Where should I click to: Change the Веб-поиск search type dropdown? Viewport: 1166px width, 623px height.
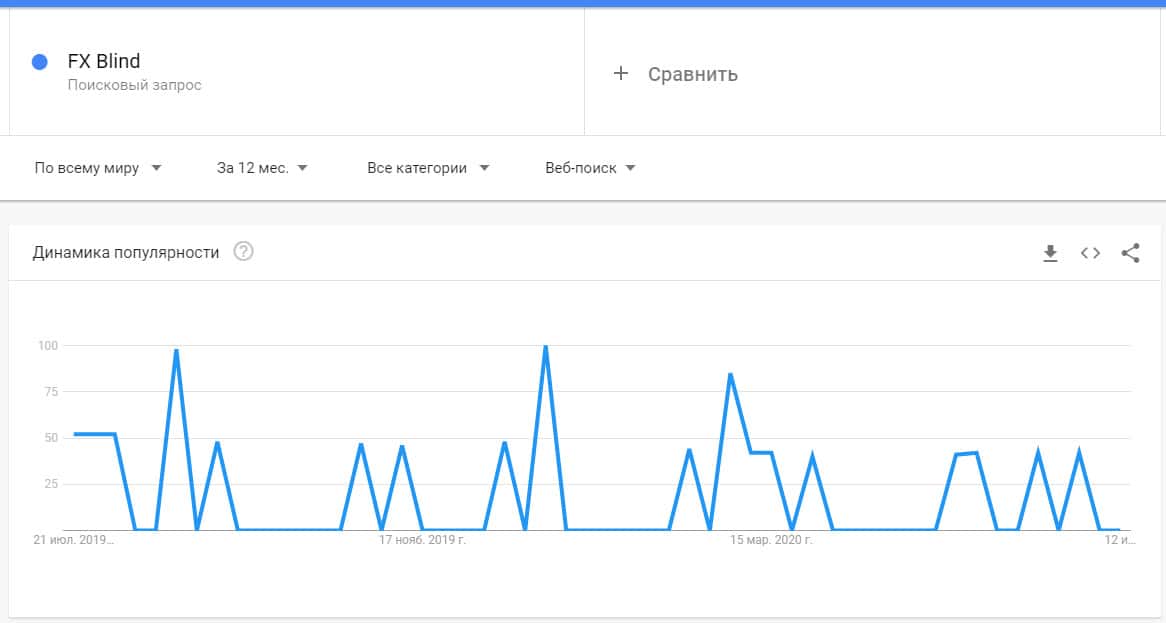pyautogui.click(x=590, y=168)
